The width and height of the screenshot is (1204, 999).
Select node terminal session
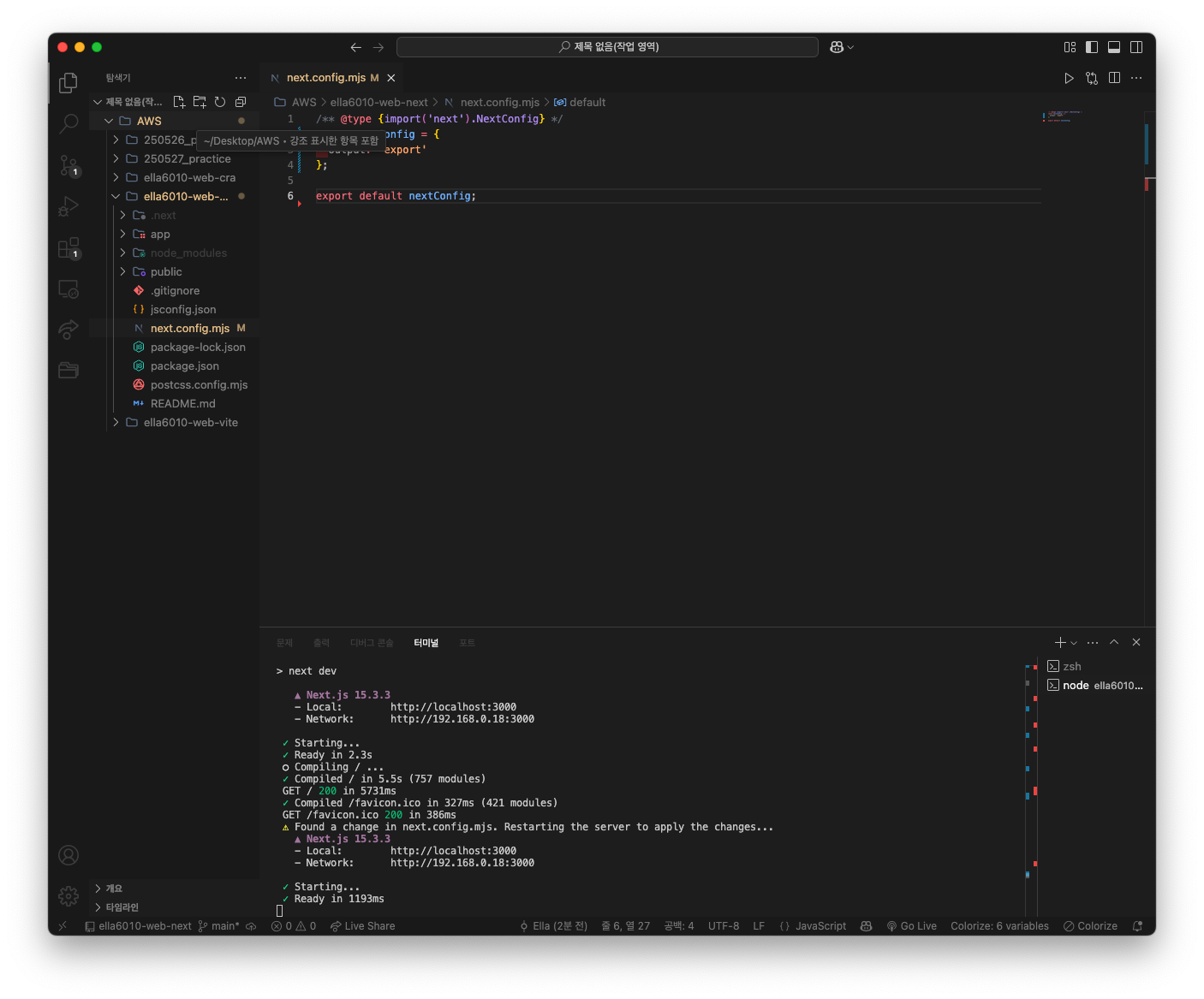tap(1095, 685)
